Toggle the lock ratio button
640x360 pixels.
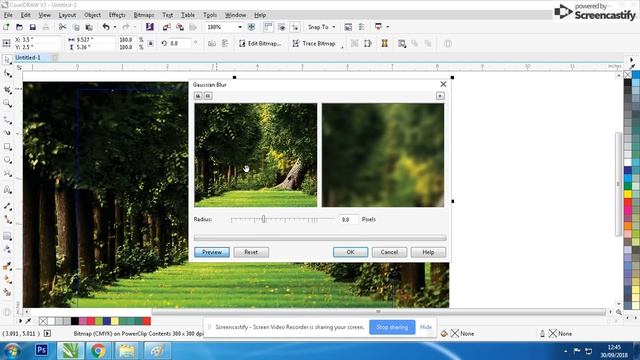click(x=151, y=43)
